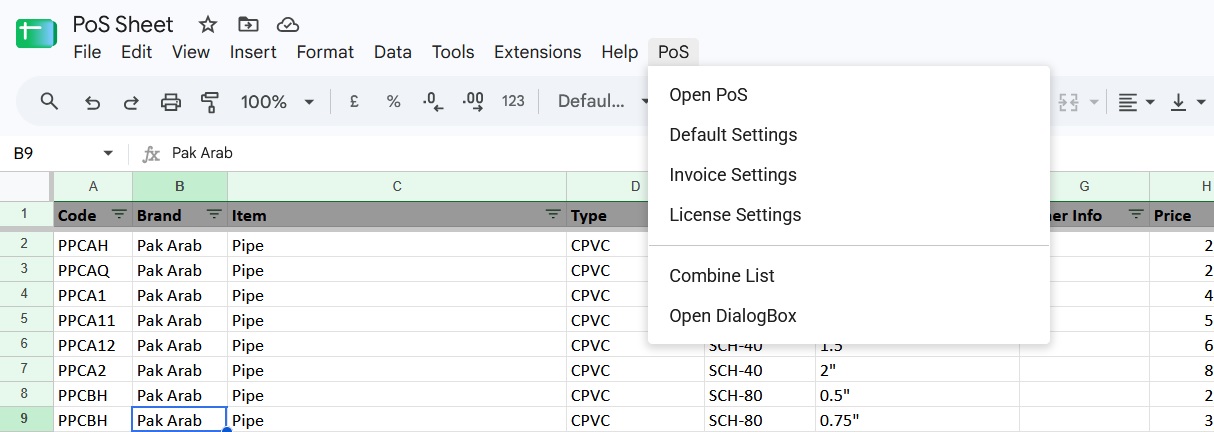This screenshot has height=432, width=1214.
Task: Open the Help menu
Action: pos(620,52)
